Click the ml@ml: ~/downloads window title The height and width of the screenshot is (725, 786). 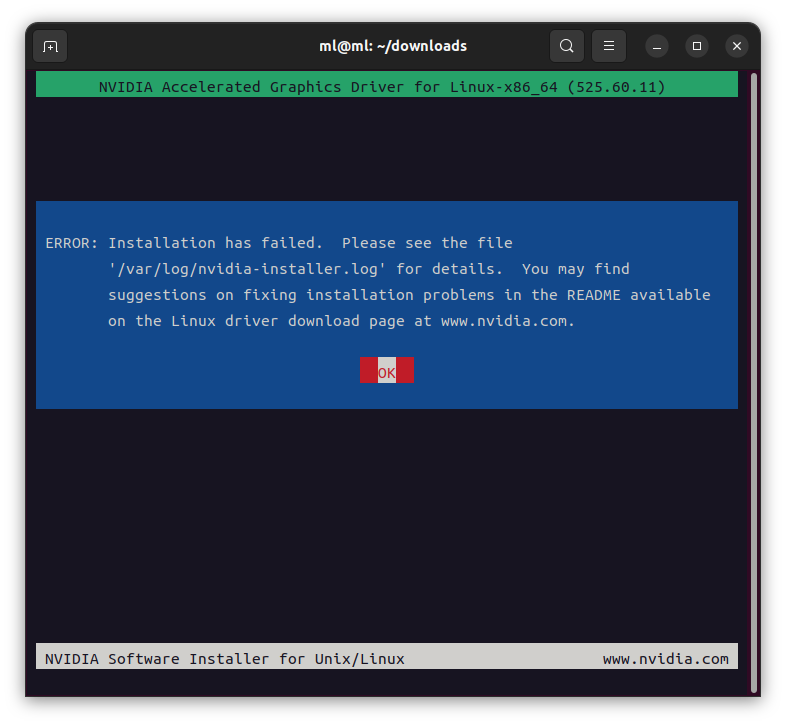393,46
